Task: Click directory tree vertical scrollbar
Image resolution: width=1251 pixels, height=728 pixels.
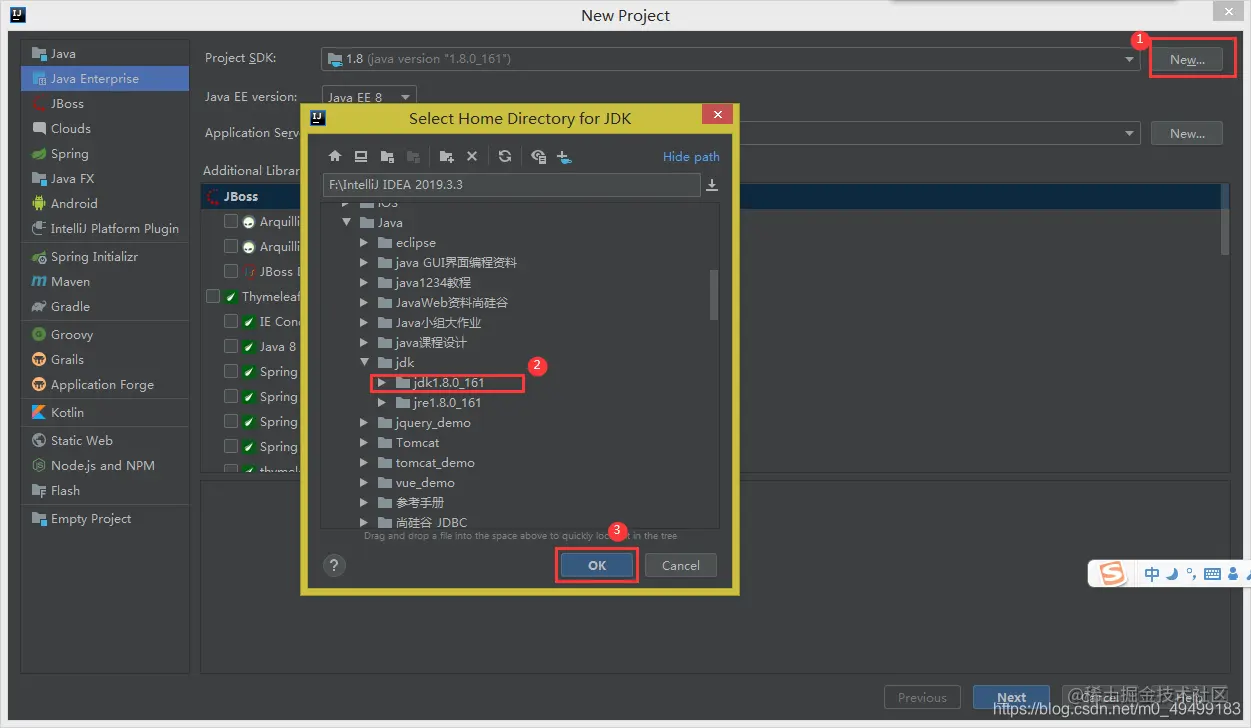Action: (x=714, y=294)
